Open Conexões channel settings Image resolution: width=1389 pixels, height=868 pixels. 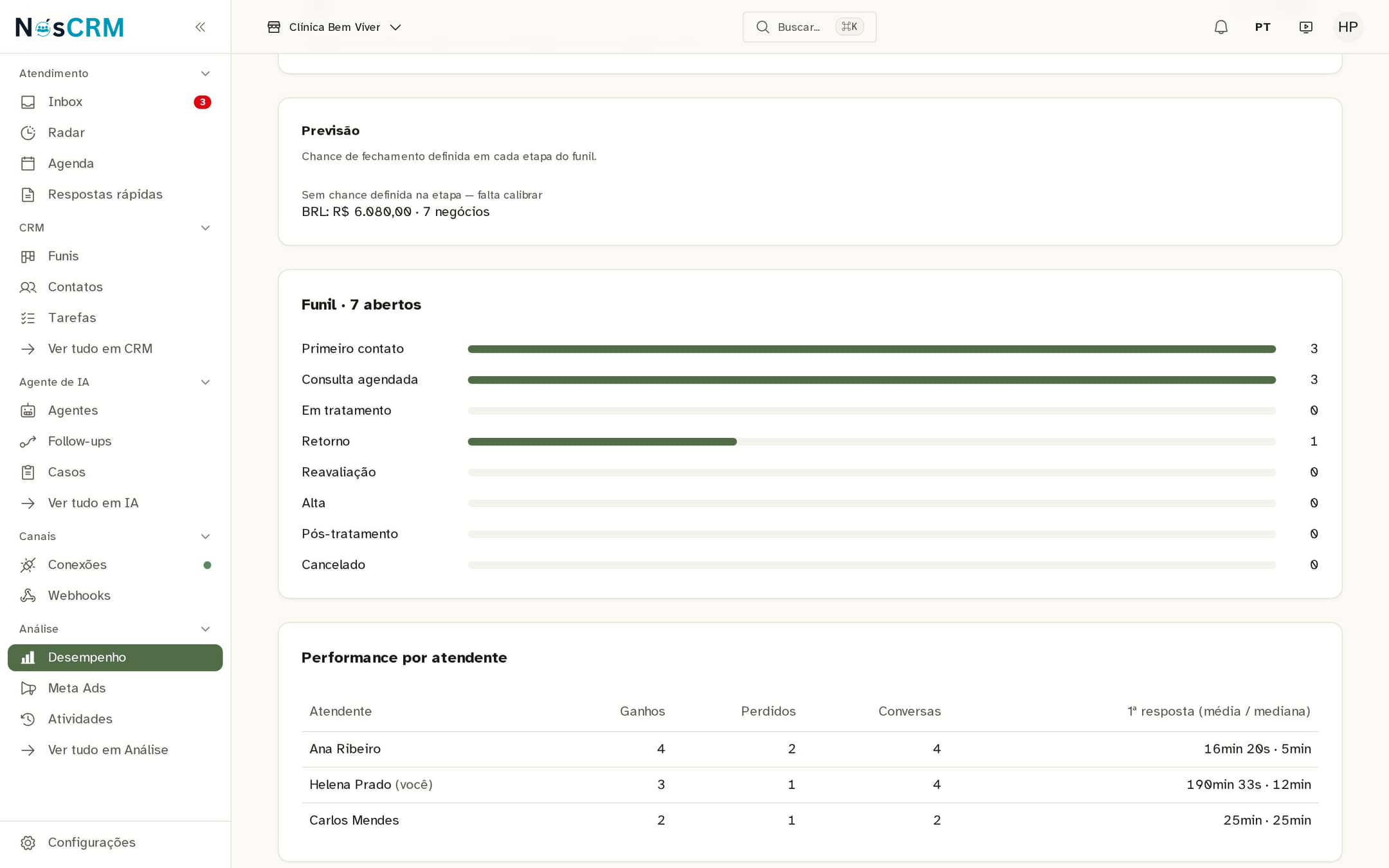tap(115, 565)
